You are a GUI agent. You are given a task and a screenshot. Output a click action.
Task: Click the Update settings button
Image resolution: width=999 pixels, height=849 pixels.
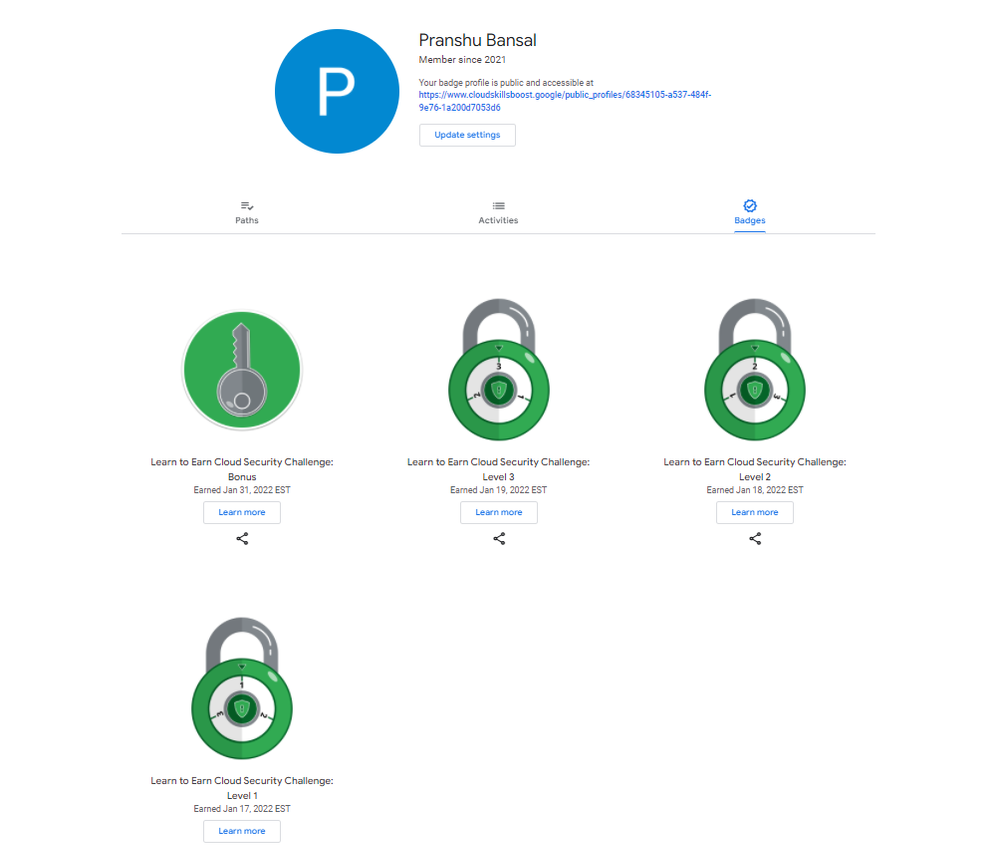(x=468, y=135)
